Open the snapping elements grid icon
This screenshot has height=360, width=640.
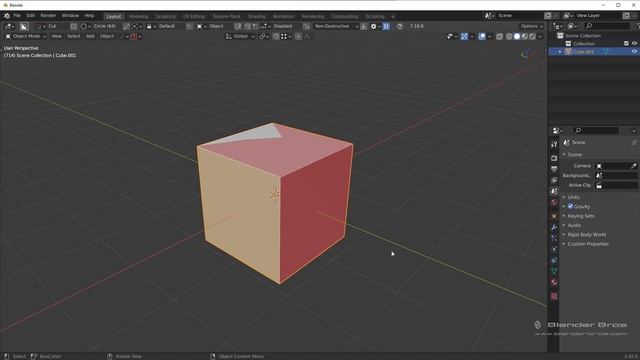pos(285,36)
